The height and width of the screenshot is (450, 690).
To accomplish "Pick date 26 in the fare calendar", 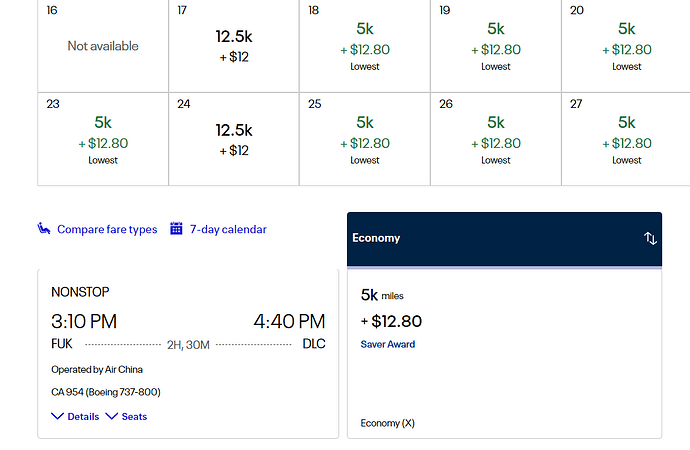I will coord(495,139).
